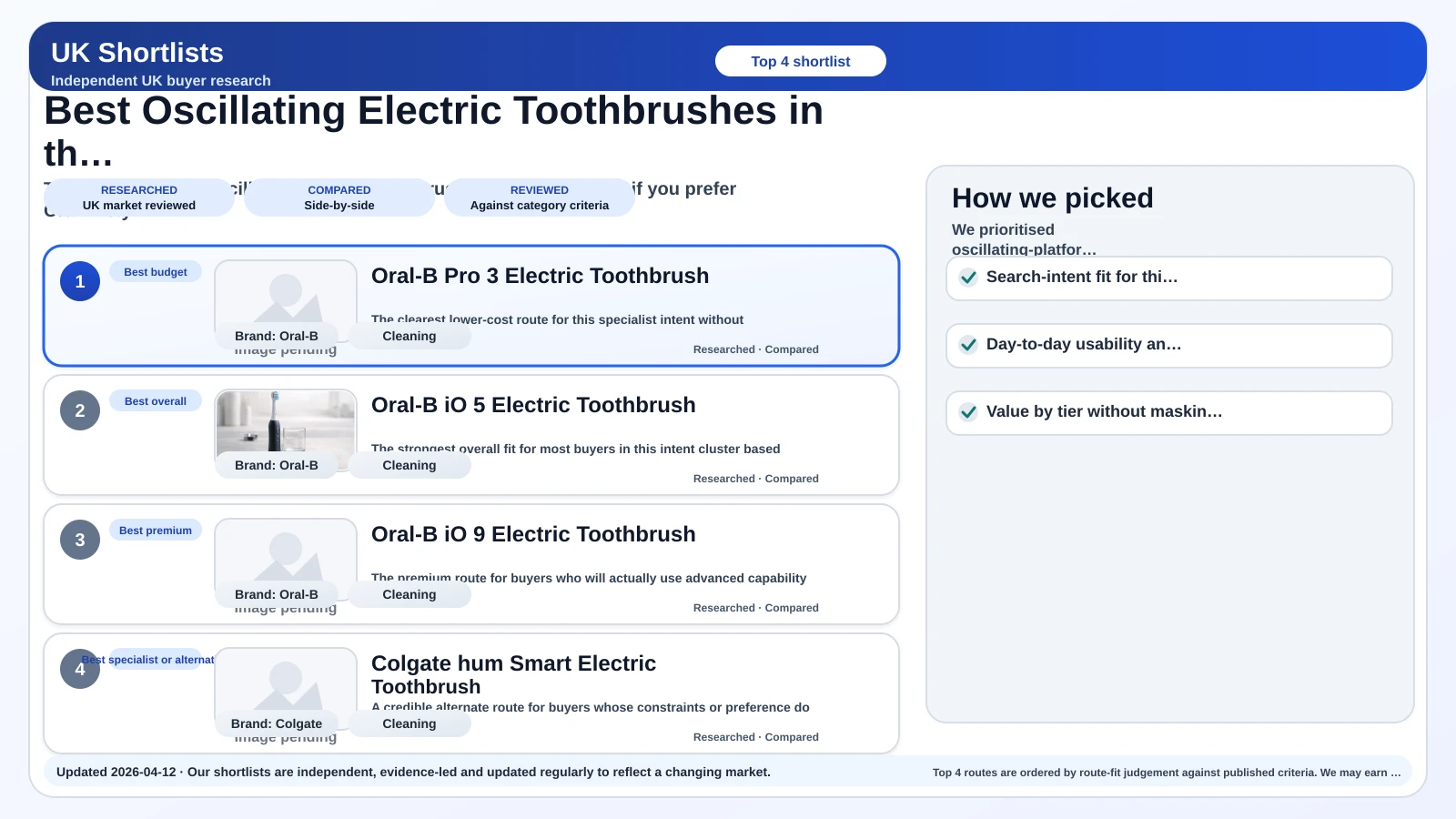Viewport: 1456px width, 819px height.
Task: Select the Compared Side-by-side badge
Action: (x=339, y=197)
